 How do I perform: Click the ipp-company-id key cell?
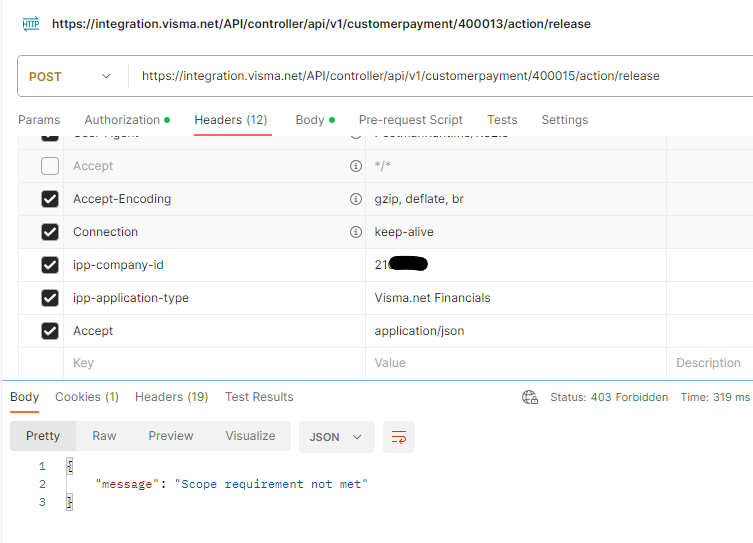click(214, 265)
